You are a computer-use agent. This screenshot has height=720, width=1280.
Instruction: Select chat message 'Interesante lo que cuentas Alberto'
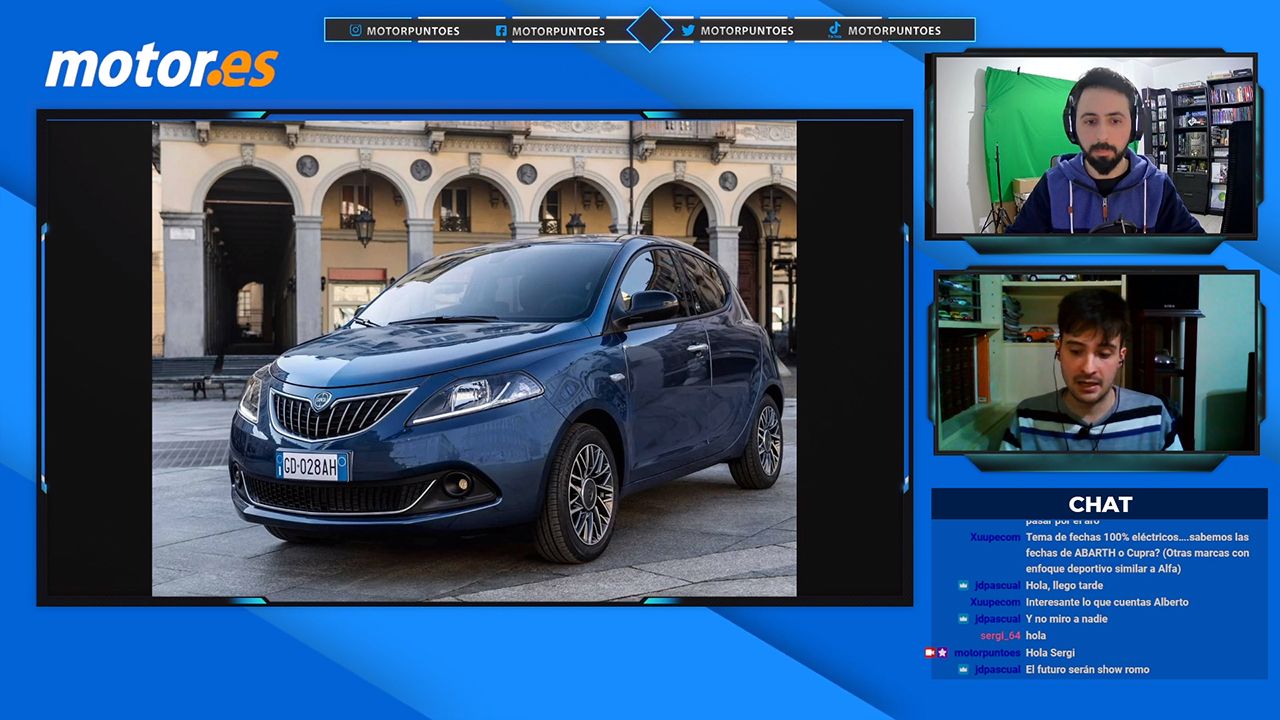(x=1107, y=602)
